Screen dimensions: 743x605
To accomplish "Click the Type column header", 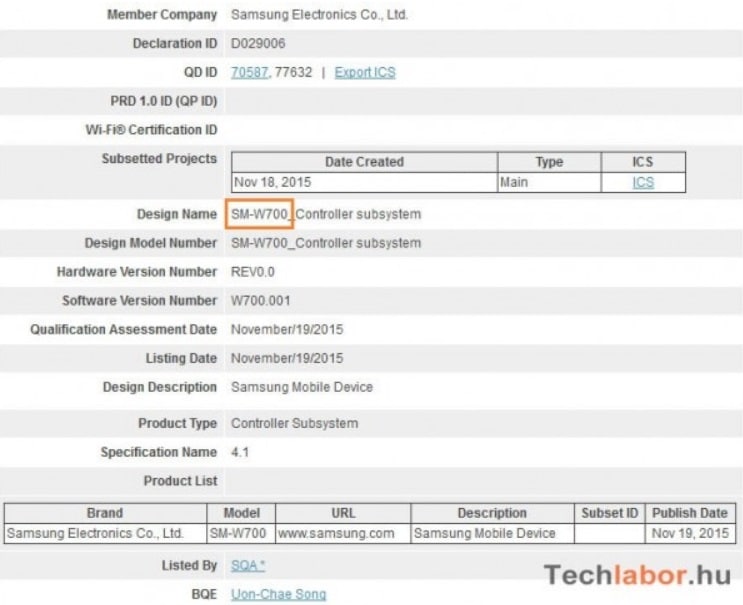I will (549, 162).
